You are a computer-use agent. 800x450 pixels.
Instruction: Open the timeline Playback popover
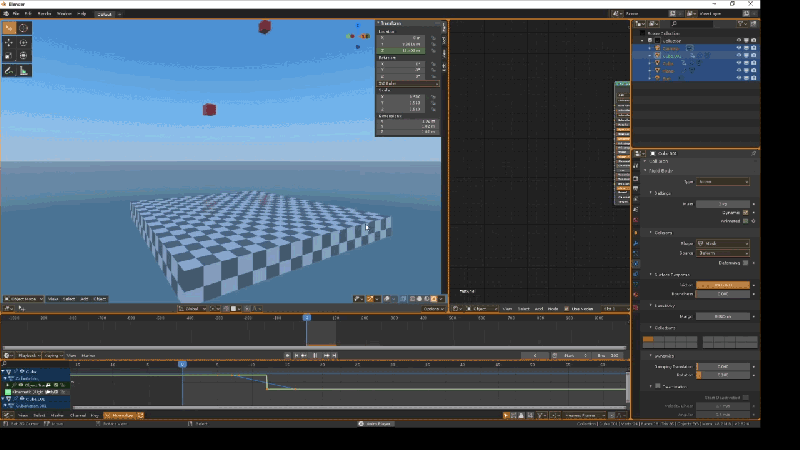pyautogui.click(x=28, y=356)
